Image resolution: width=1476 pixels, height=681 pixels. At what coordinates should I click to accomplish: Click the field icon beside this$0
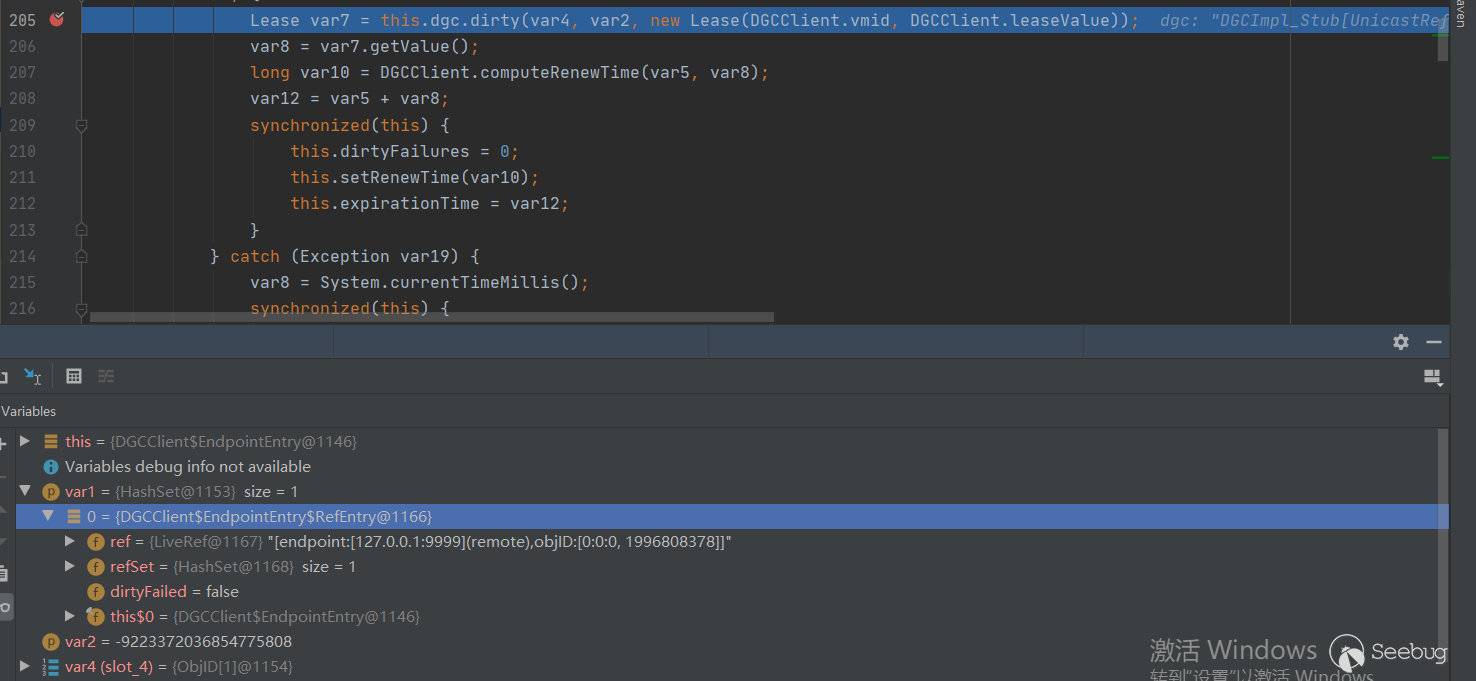coord(96,616)
